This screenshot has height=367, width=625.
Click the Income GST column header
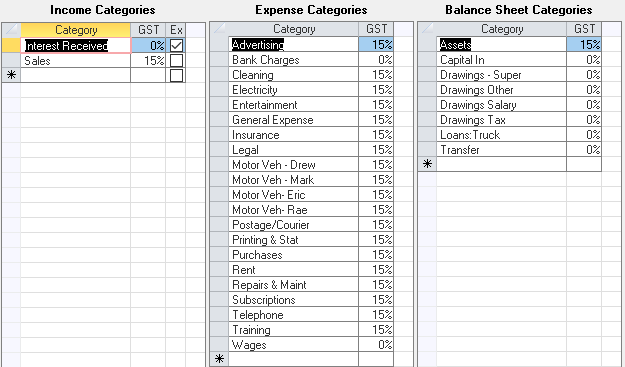click(148, 30)
